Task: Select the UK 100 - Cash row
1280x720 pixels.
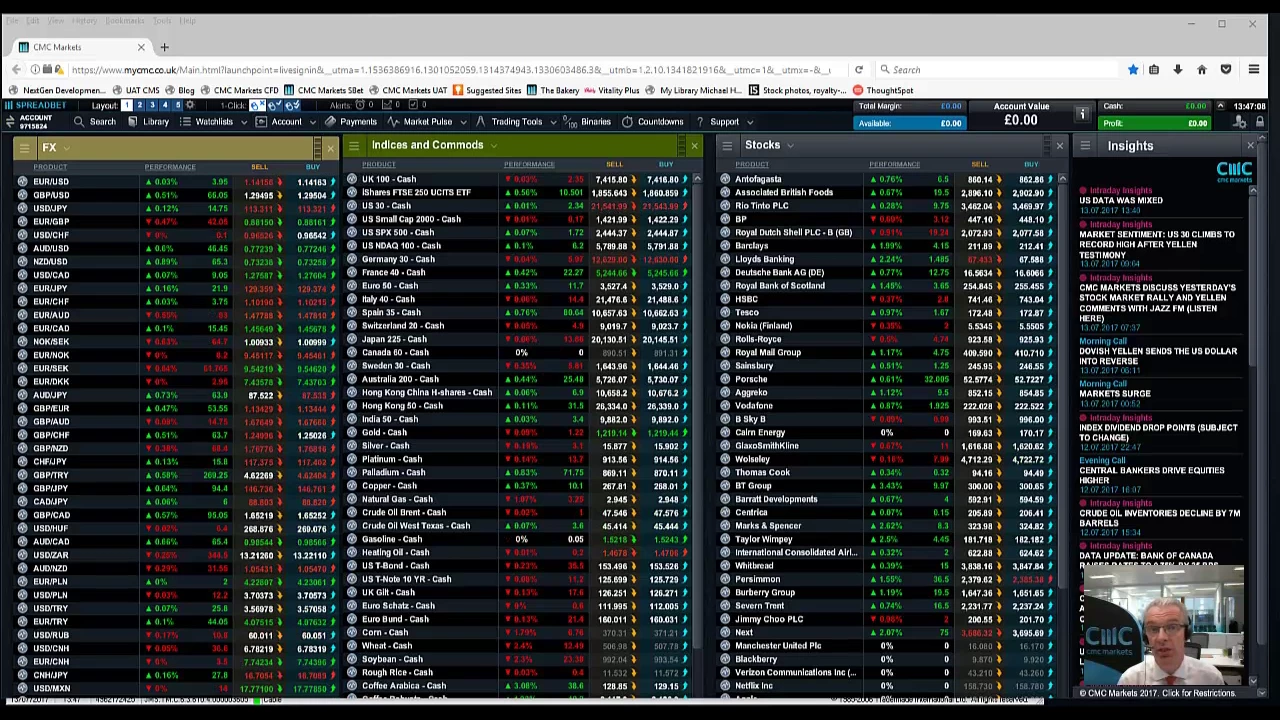Action: click(x=520, y=179)
